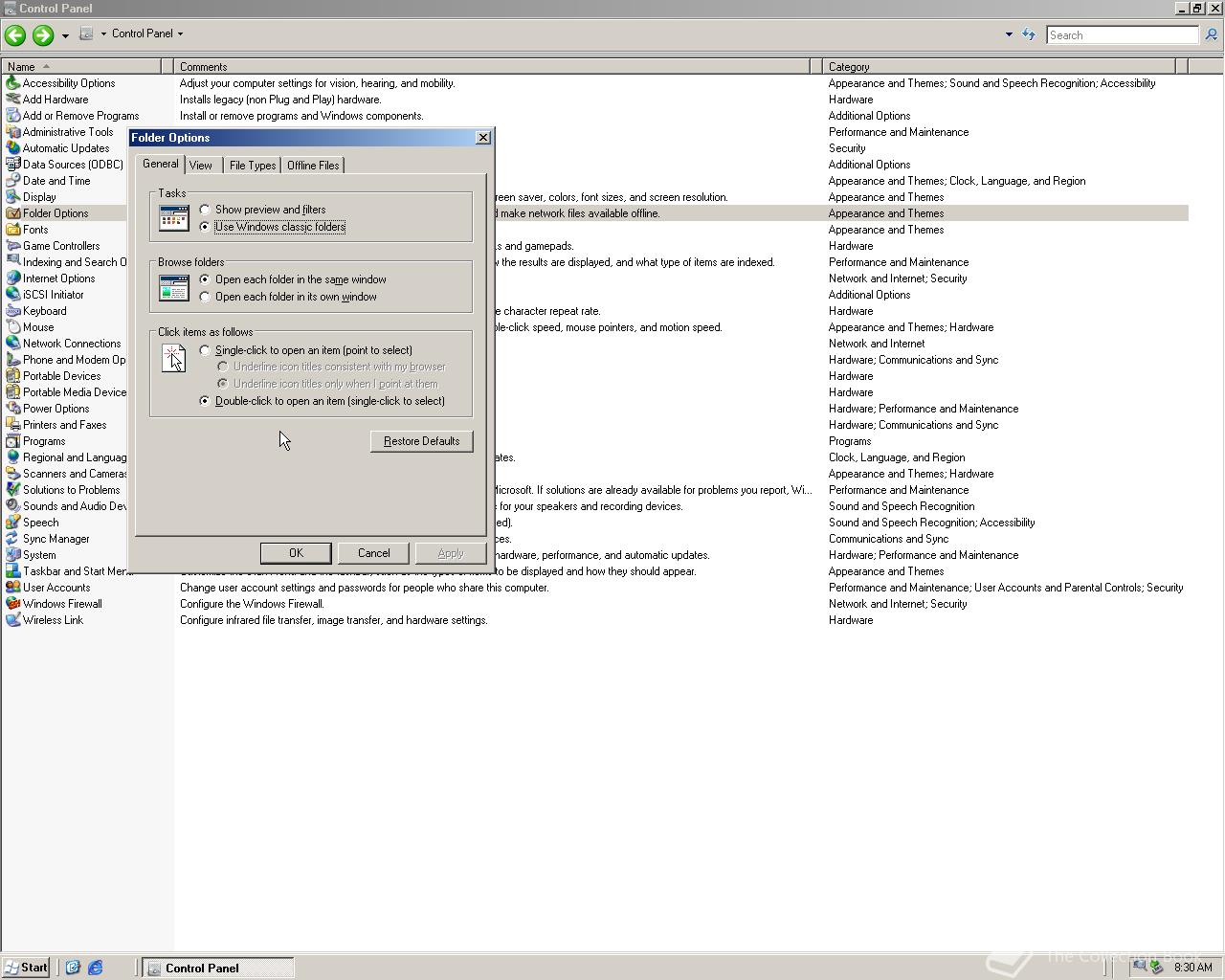Screen dimensions: 1225x980
Task: Click the Restore Defaults button
Action: (421, 441)
